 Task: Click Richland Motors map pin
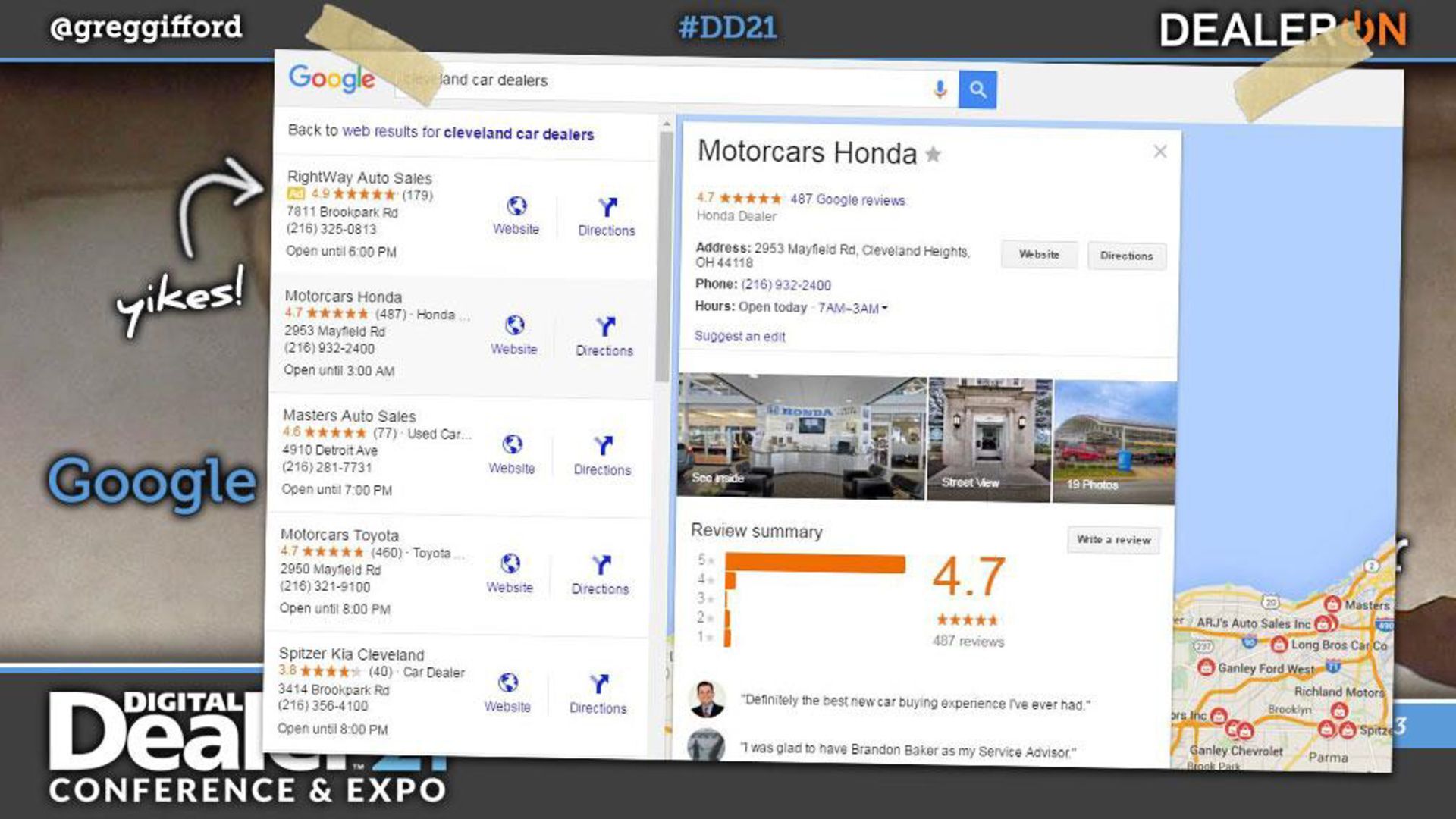point(1339,711)
